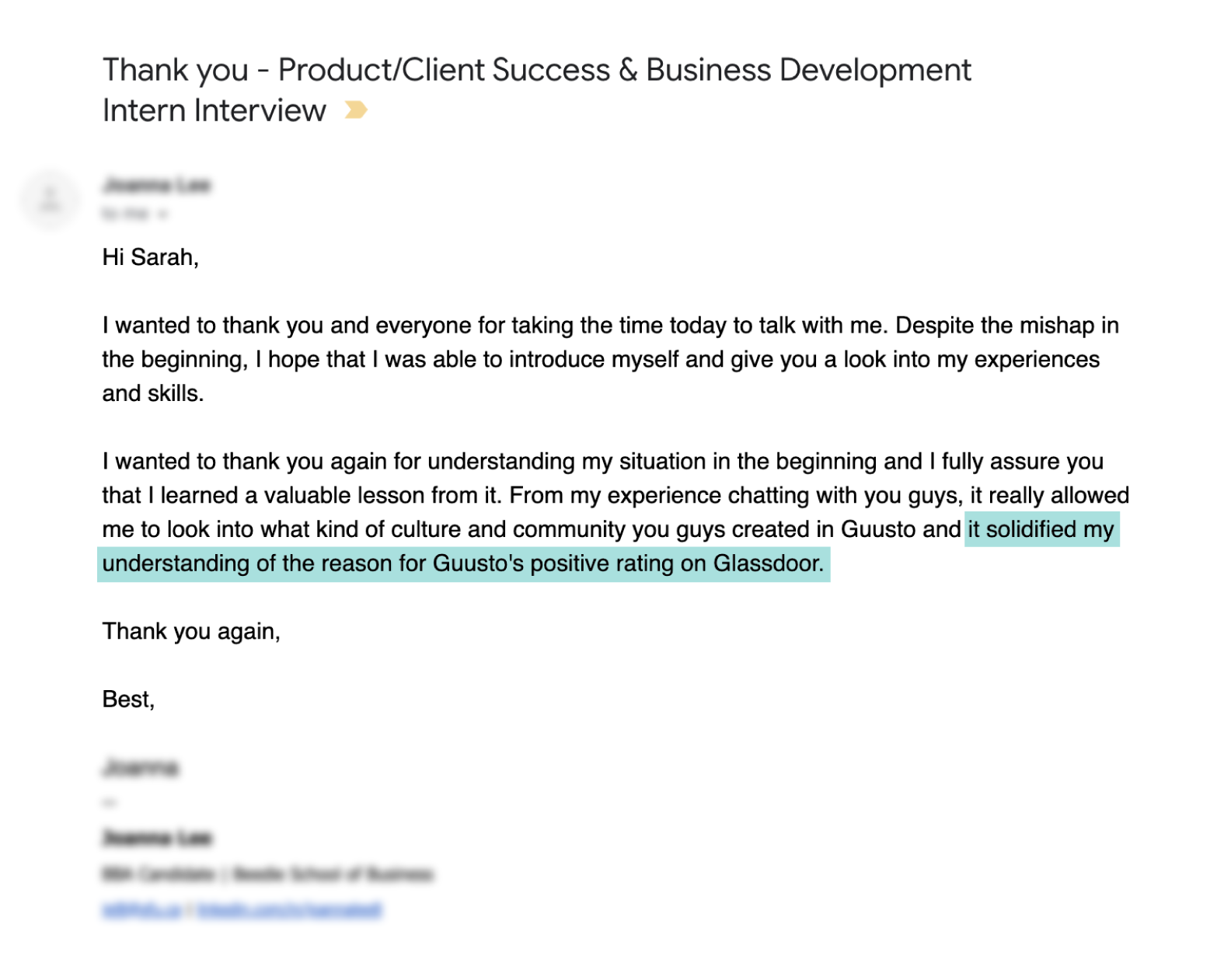Click the sender's circular avatar
The image size is (1231, 980).
[x=50, y=199]
